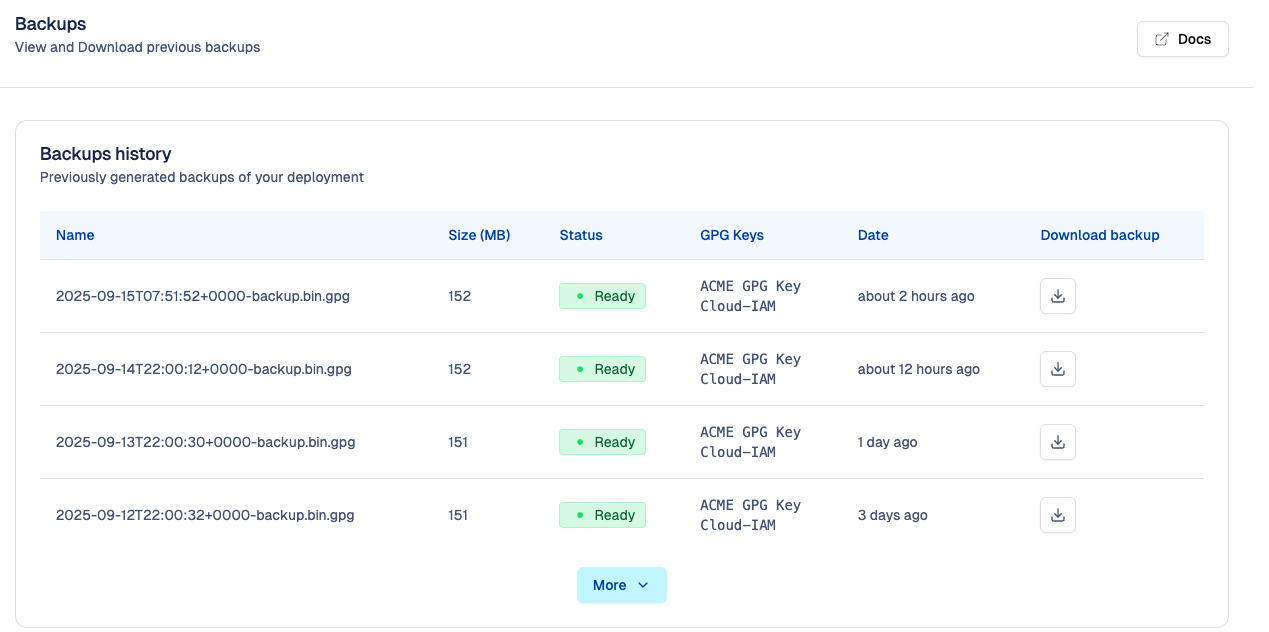
Task: Expand more backups with More button
Action: (x=622, y=585)
